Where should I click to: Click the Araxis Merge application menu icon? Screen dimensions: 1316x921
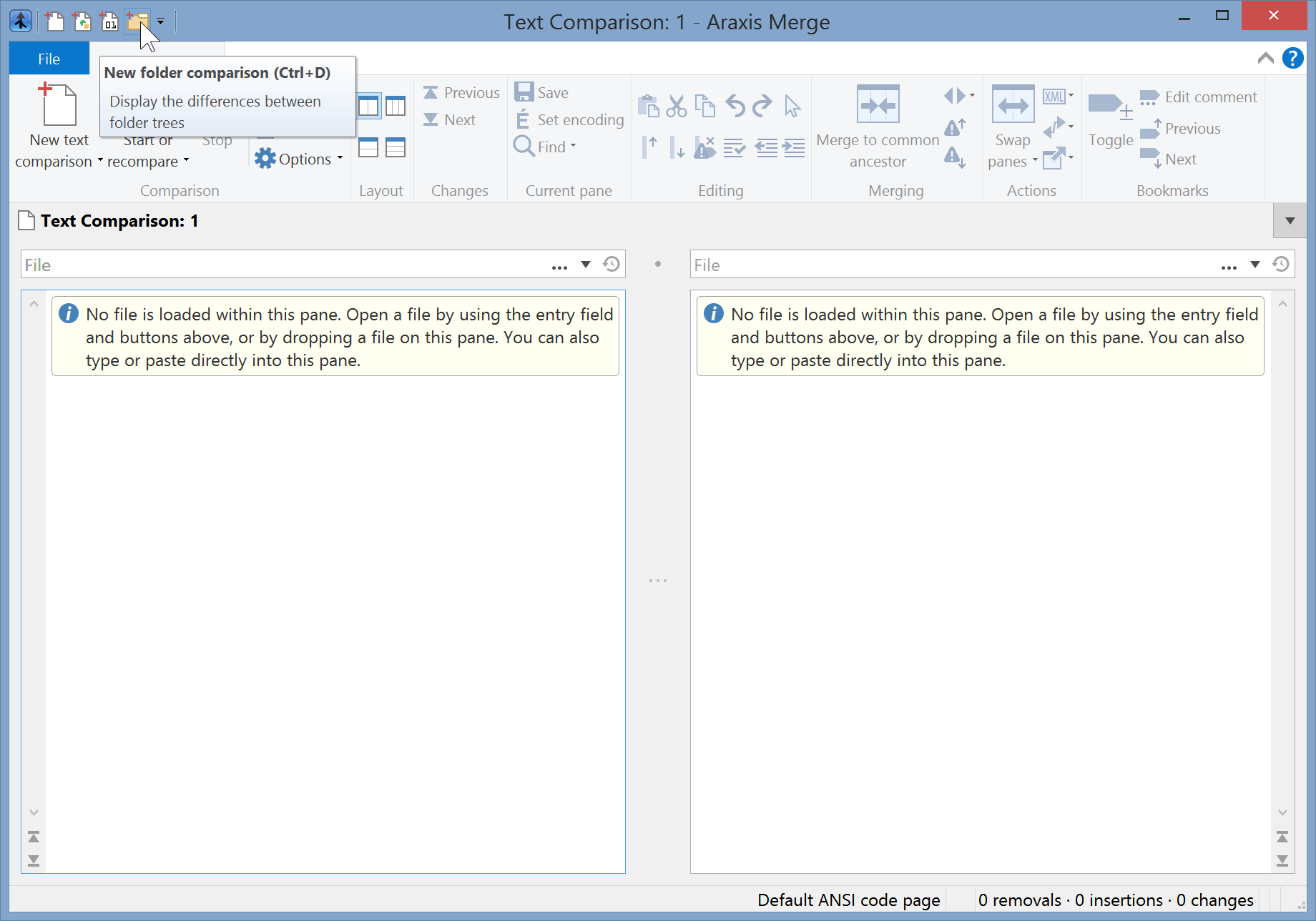(x=21, y=21)
